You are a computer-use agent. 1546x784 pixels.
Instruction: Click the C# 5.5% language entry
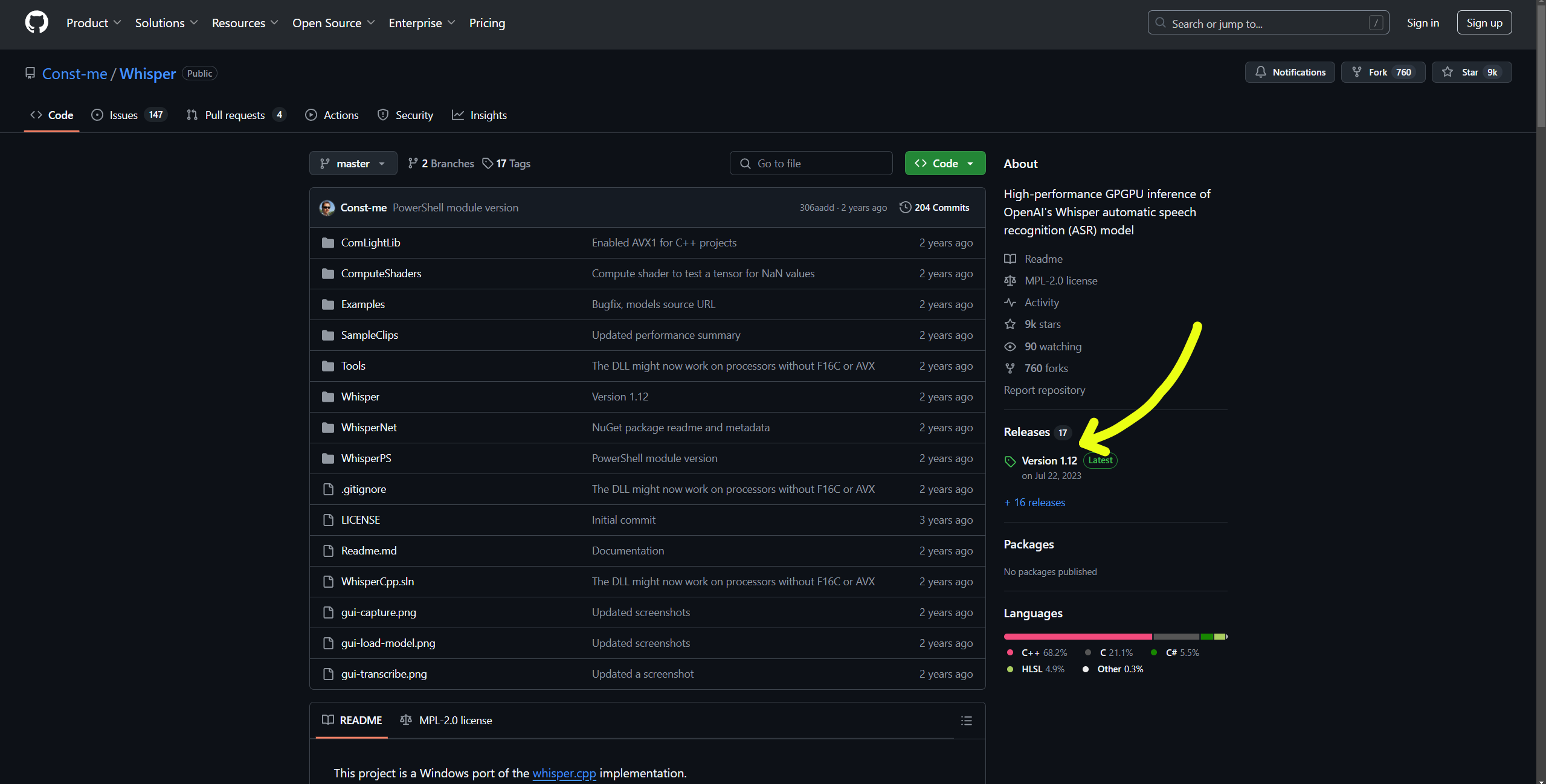pyautogui.click(x=1176, y=653)
